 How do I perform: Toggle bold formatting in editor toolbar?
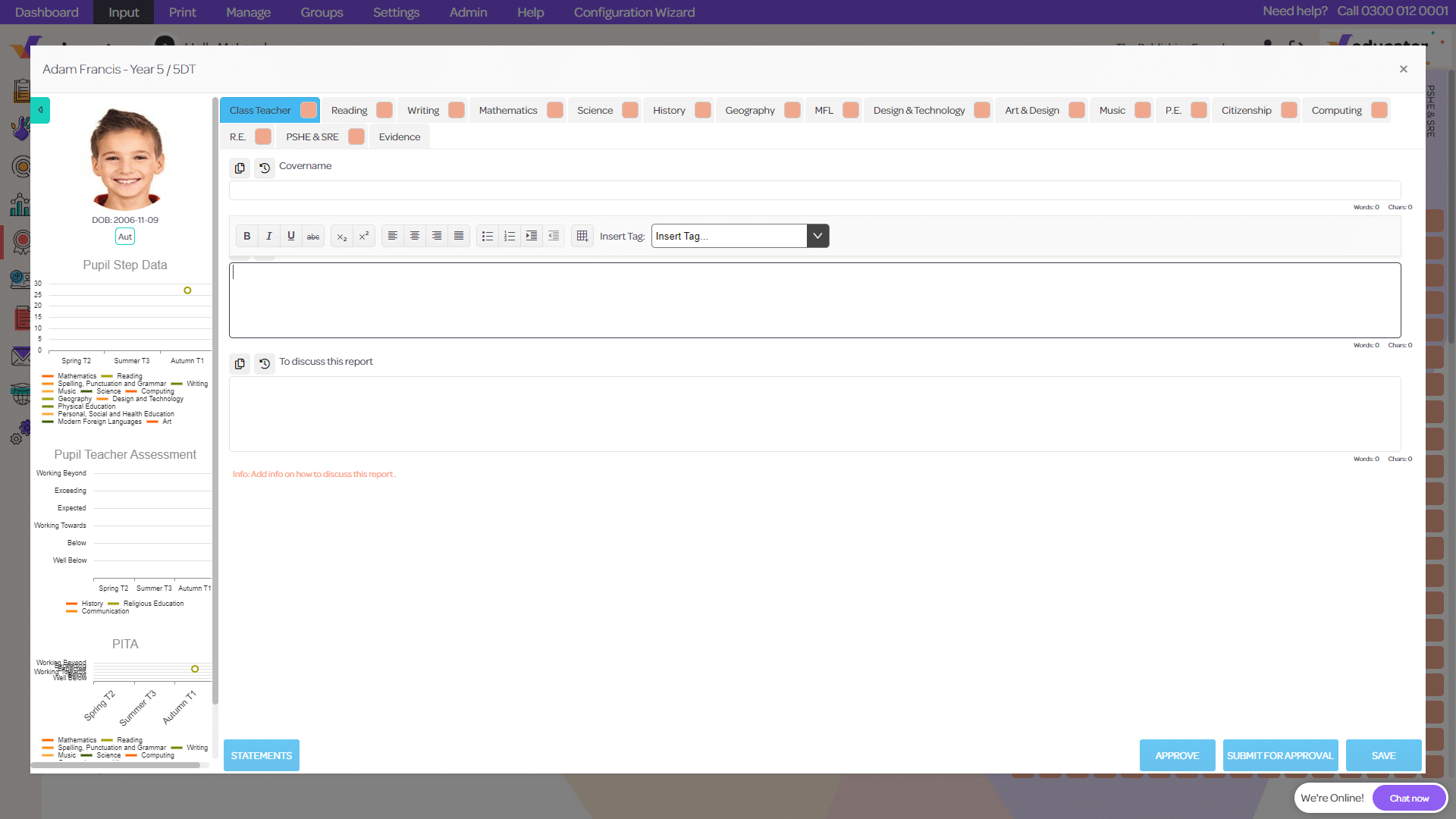point(246,236)
